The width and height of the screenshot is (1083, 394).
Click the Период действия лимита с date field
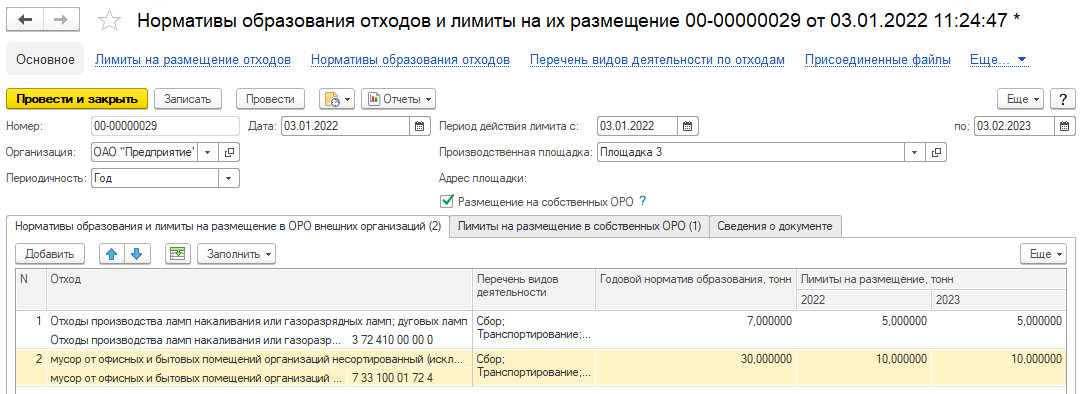pos(638,126)
